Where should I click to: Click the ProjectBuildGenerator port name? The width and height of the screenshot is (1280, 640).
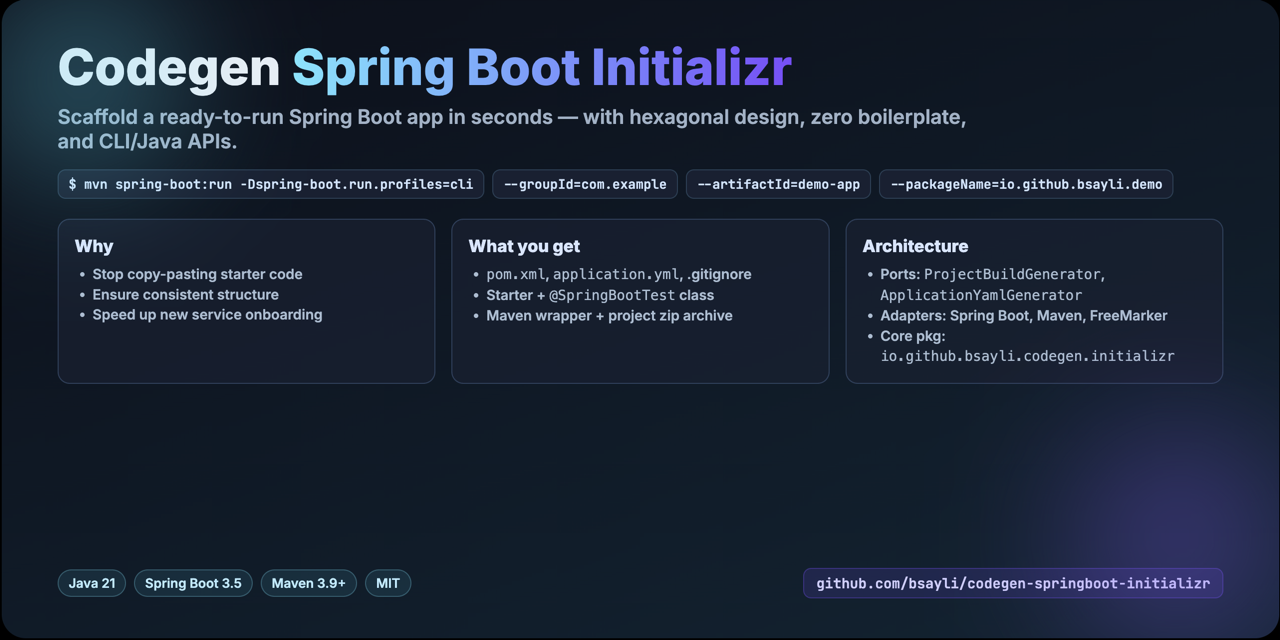[x=1013, y=274]
